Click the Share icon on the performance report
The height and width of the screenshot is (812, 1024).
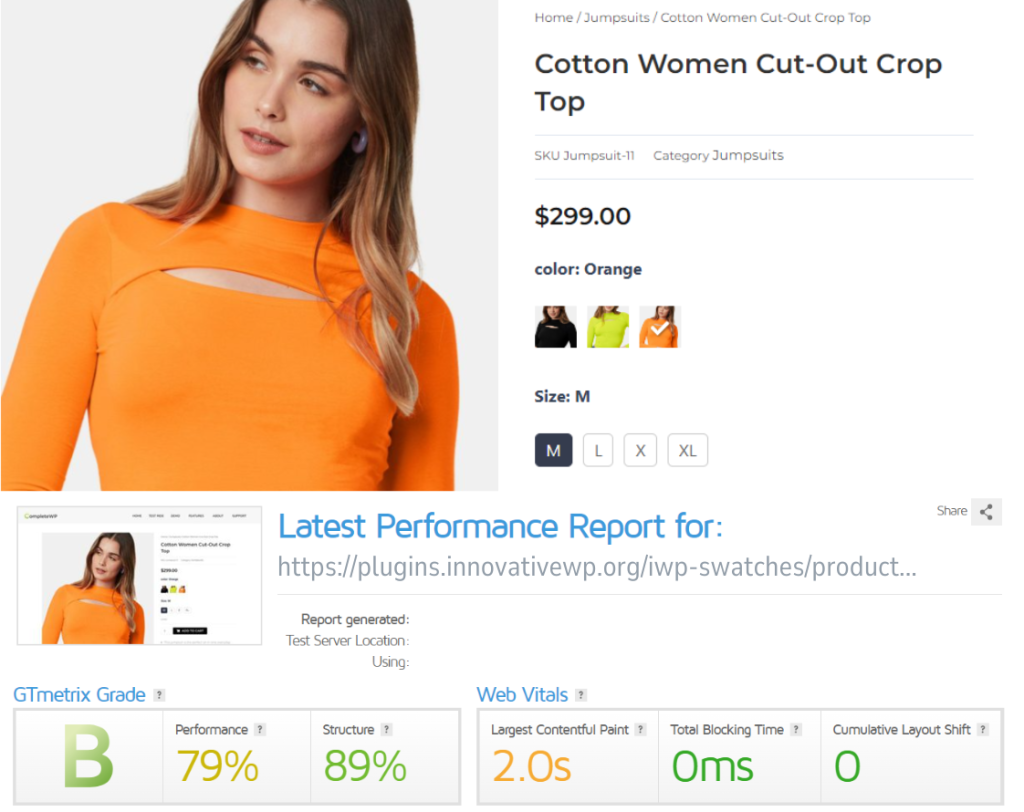986,511
